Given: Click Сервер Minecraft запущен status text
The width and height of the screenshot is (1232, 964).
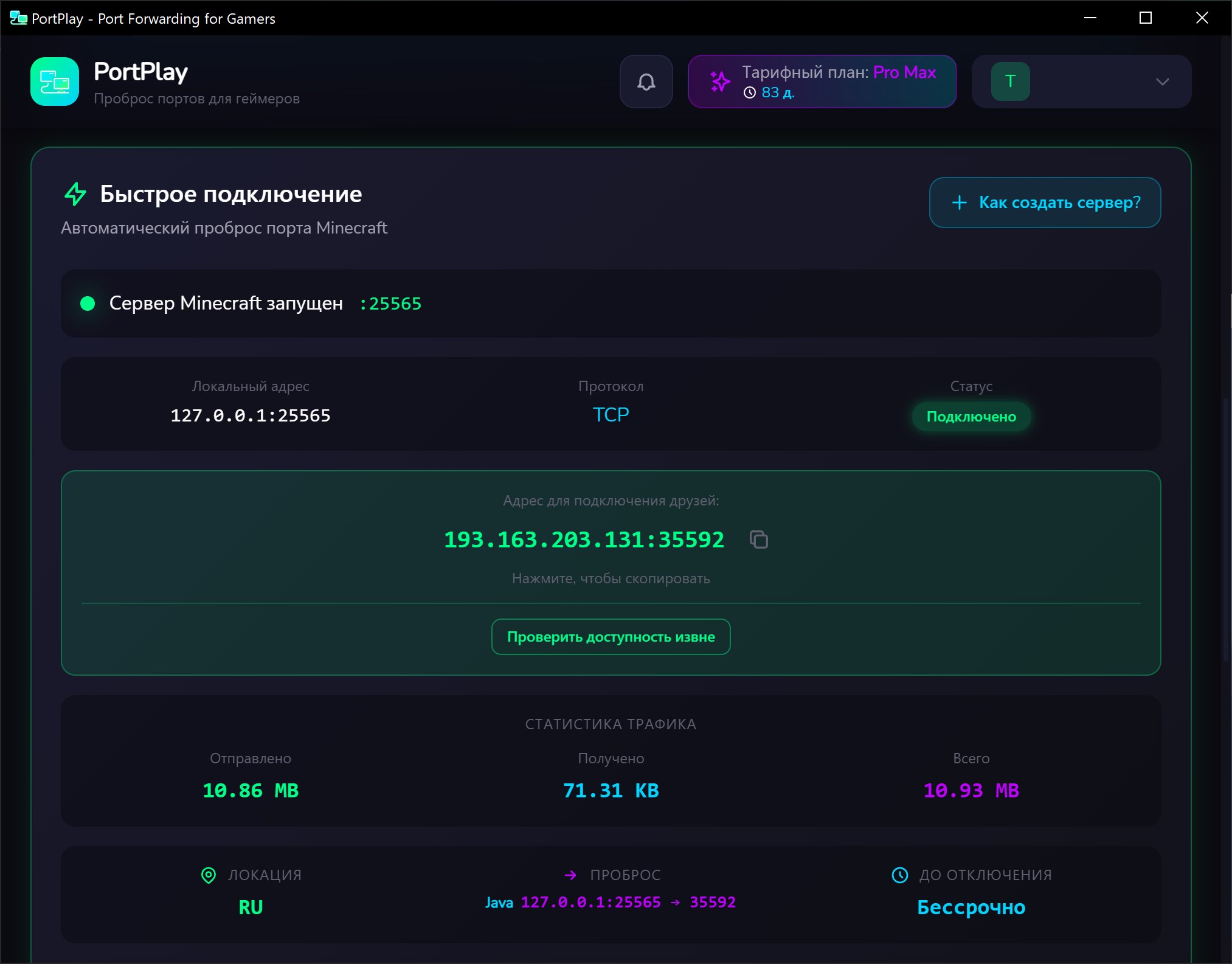Looking at the screenshot, I should pyautogui.click(x=226, y=303).
